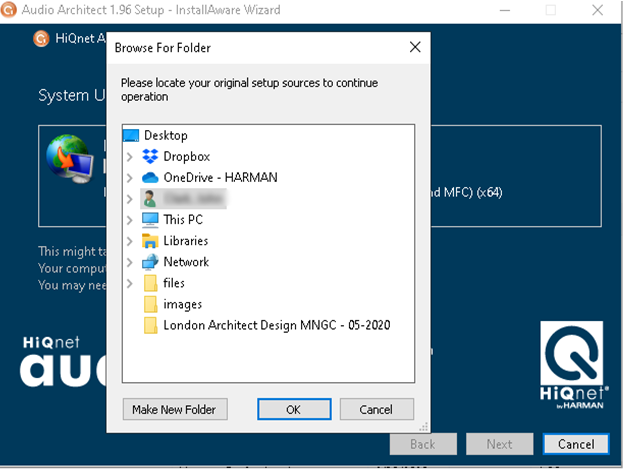This screenshot has height=470, width=625.
Task: Click the images folder icon
Action: (151, 304)
